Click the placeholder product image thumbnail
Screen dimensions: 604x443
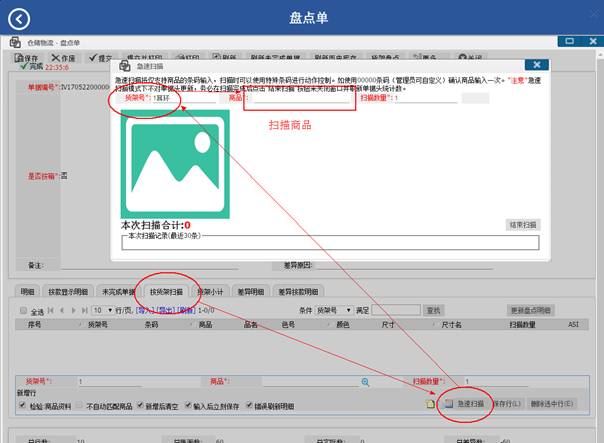click(x=175, y=164)
